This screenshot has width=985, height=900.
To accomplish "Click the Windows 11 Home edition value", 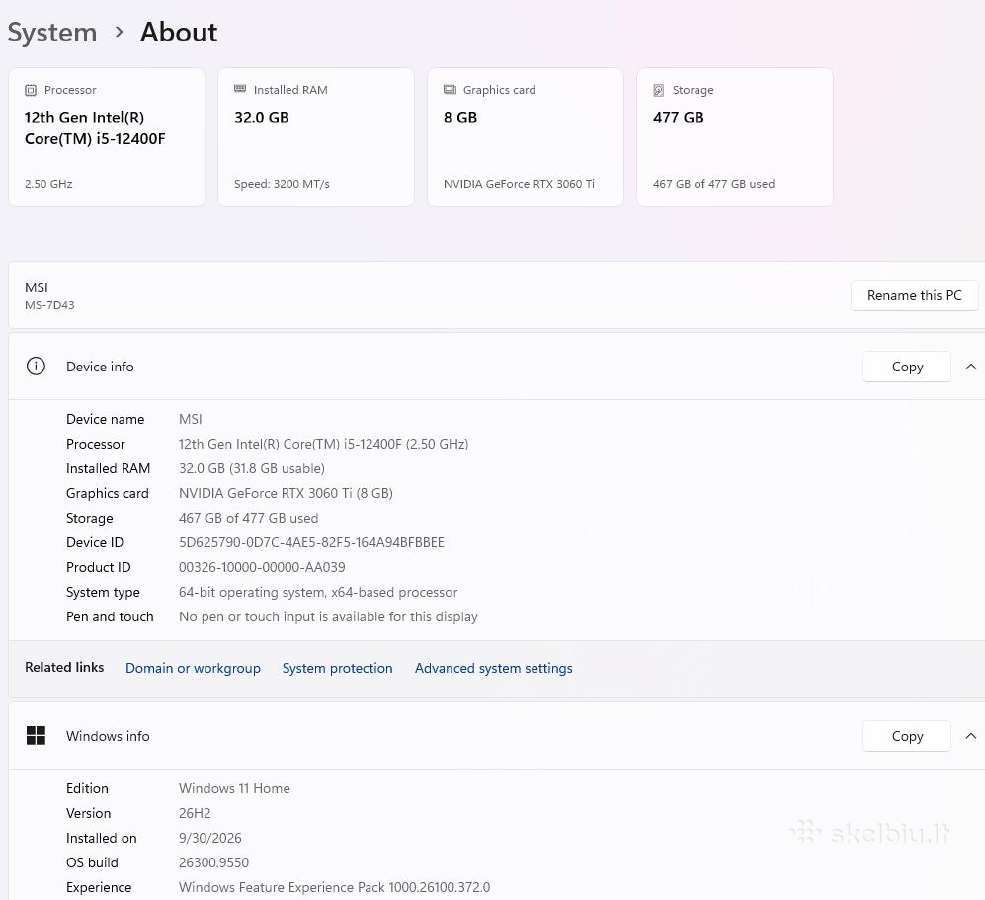I will (234, 788).
